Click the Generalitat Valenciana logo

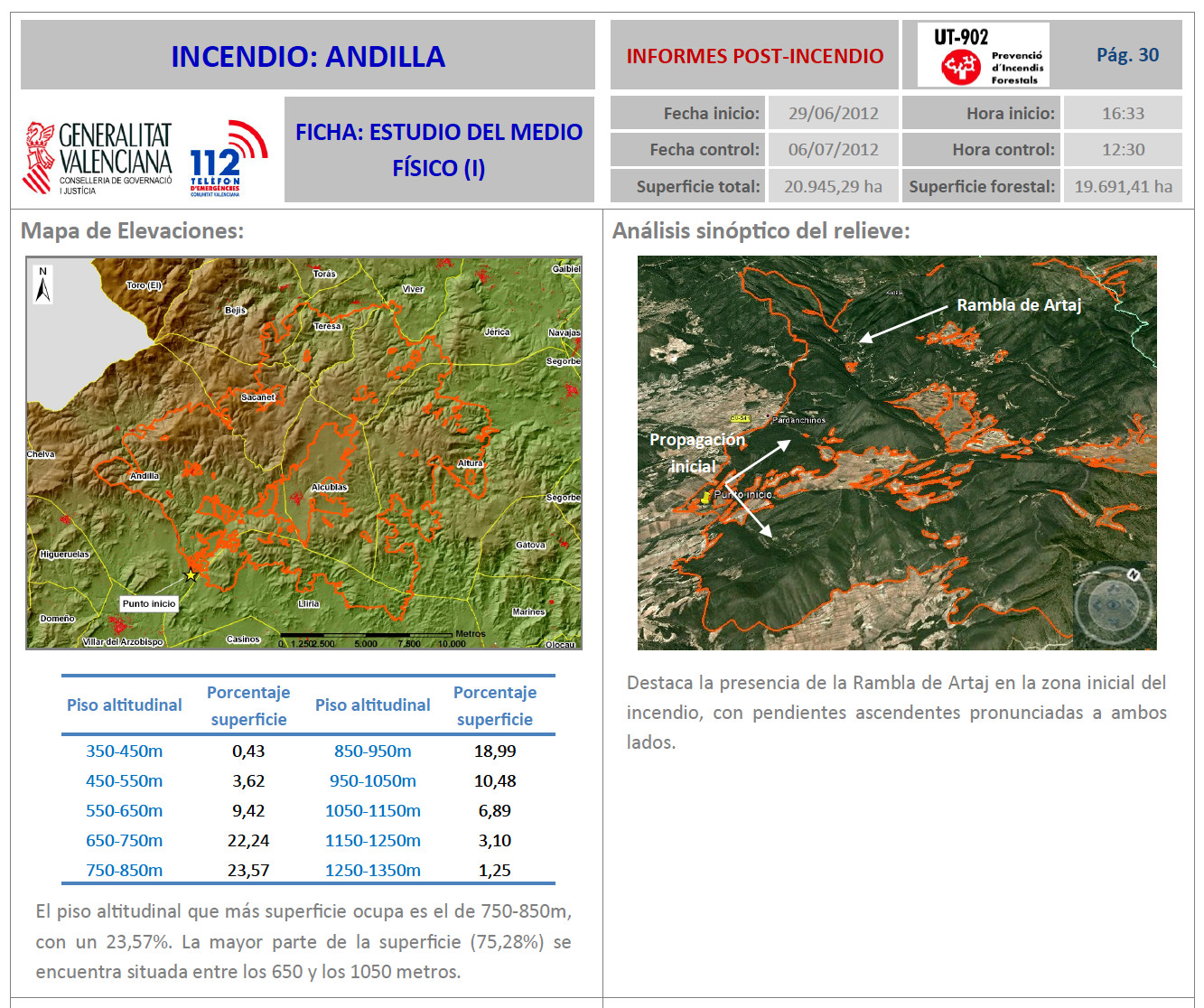[x=98, y=158]
